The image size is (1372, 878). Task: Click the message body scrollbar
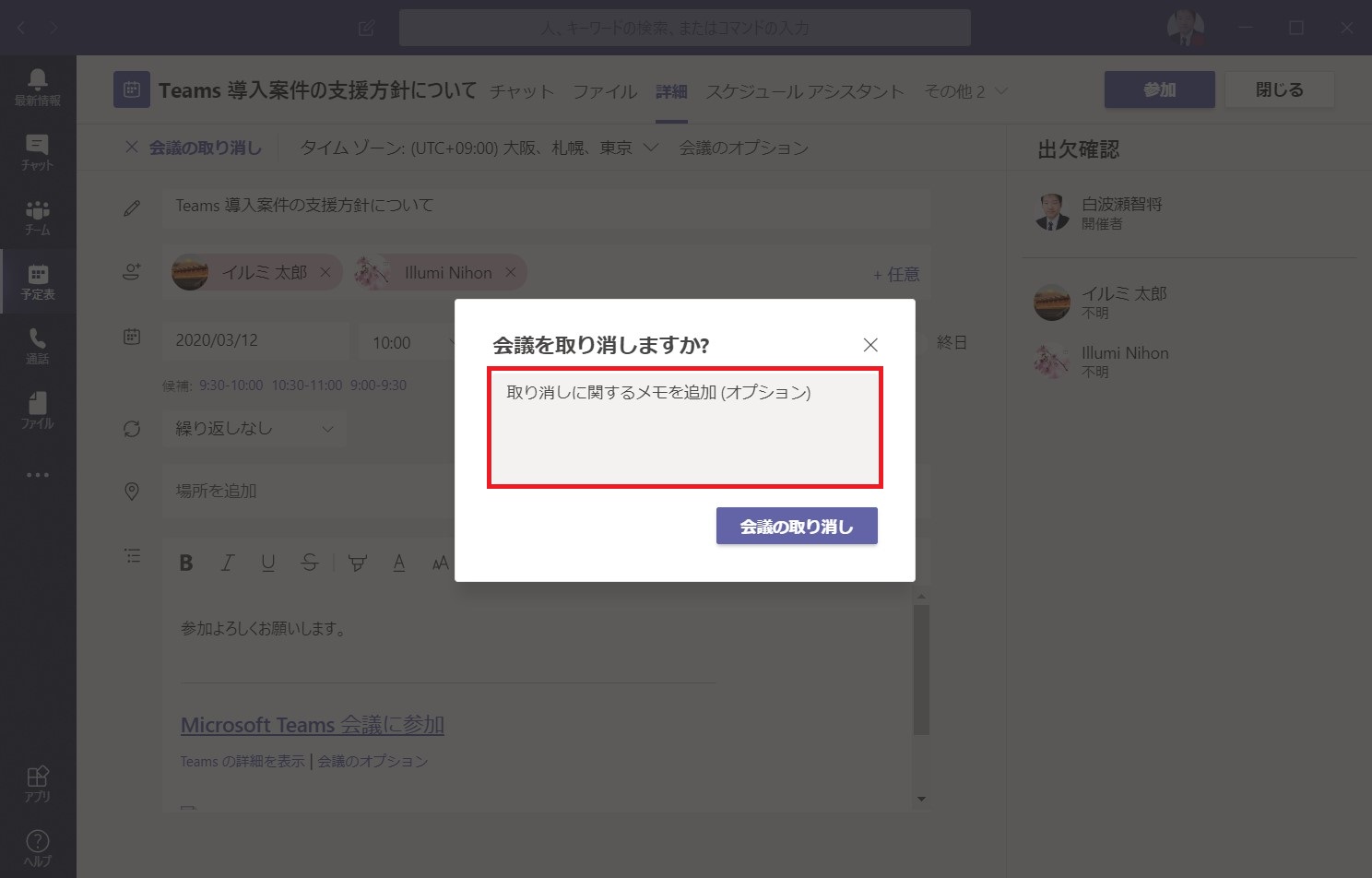pyautogui.click(x=921, y=670)
